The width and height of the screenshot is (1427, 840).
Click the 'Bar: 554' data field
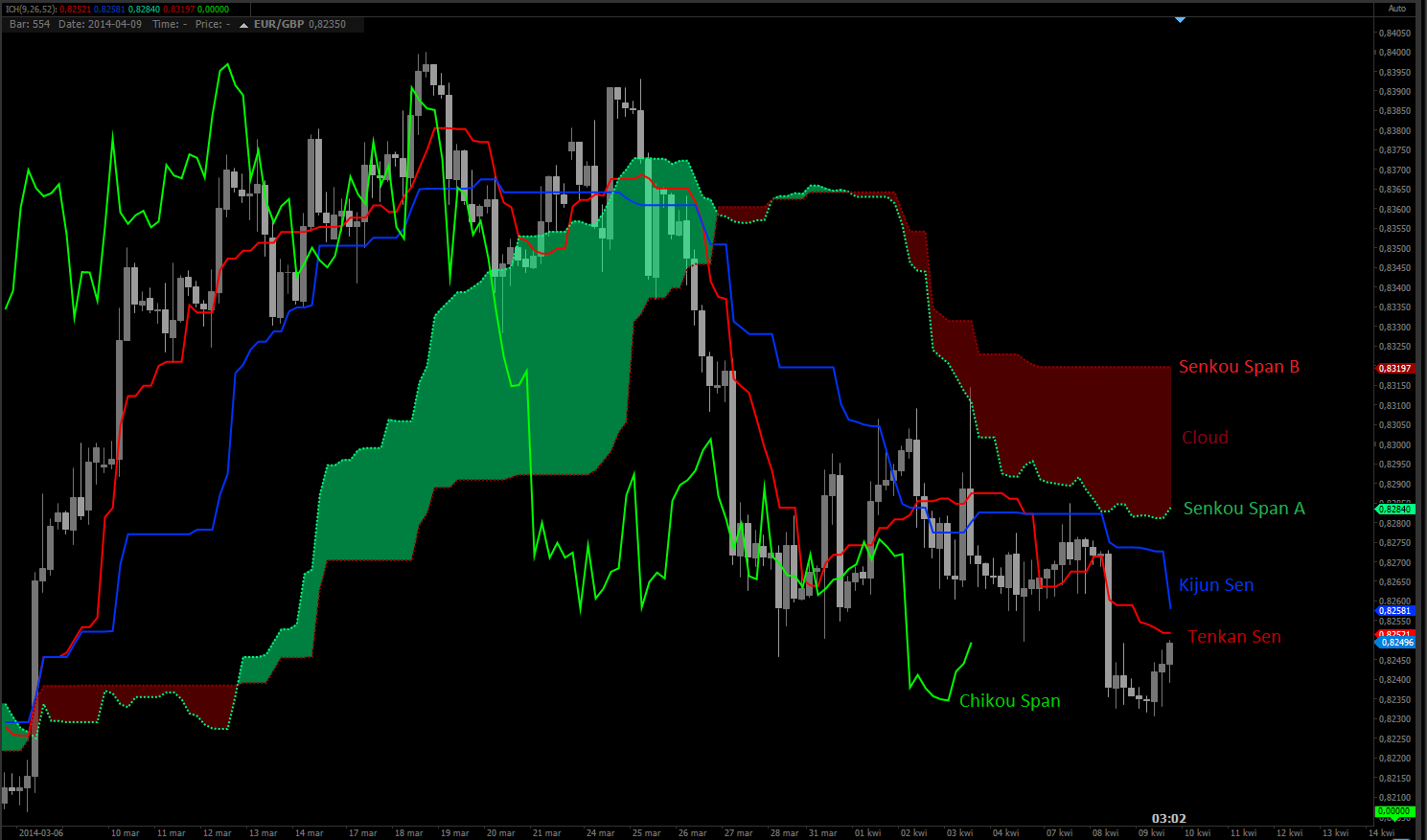tap(30, 24)
